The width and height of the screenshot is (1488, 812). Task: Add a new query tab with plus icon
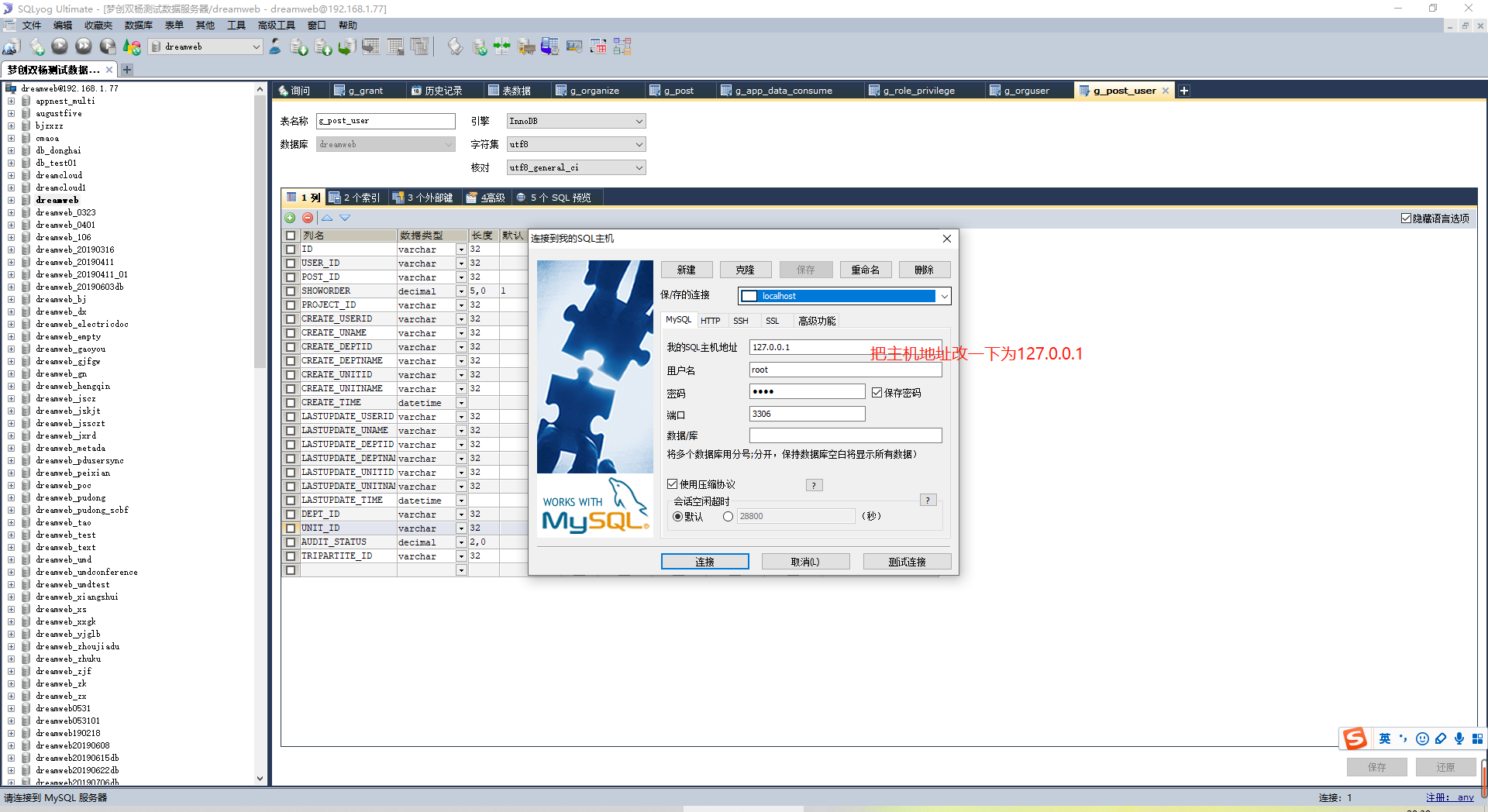click(1184, 91)
